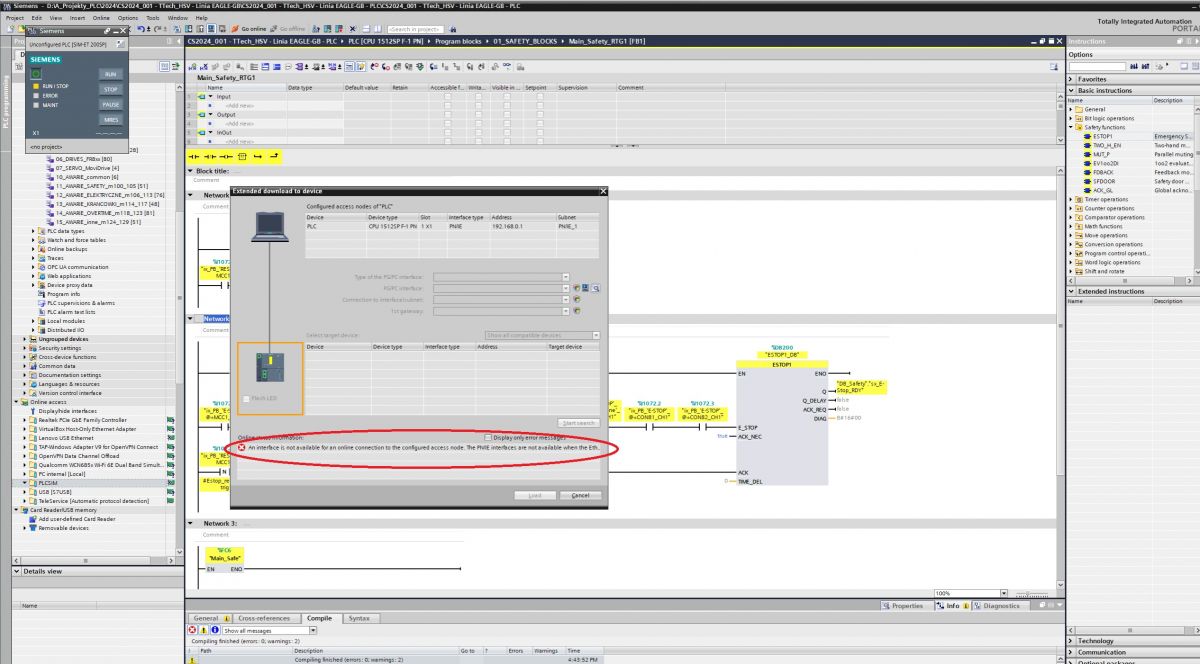This screenshot has height=664, width=1200.
Task: Click the ESTOP1 instruction icon in Safety functions
Action: tap(1086, 136)
